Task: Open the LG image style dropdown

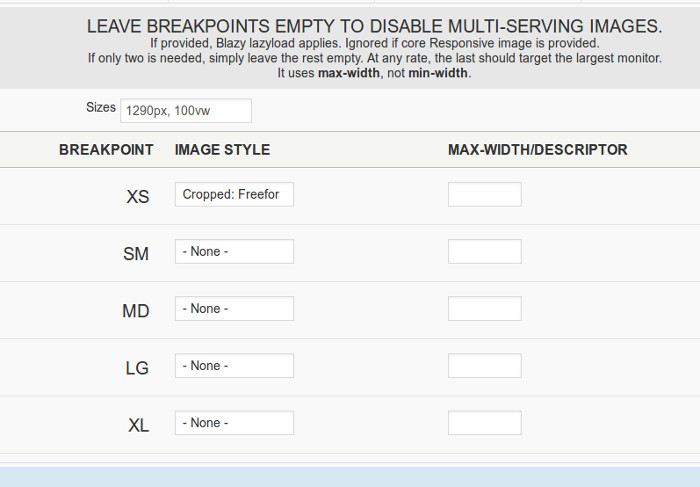Action: 234,366
